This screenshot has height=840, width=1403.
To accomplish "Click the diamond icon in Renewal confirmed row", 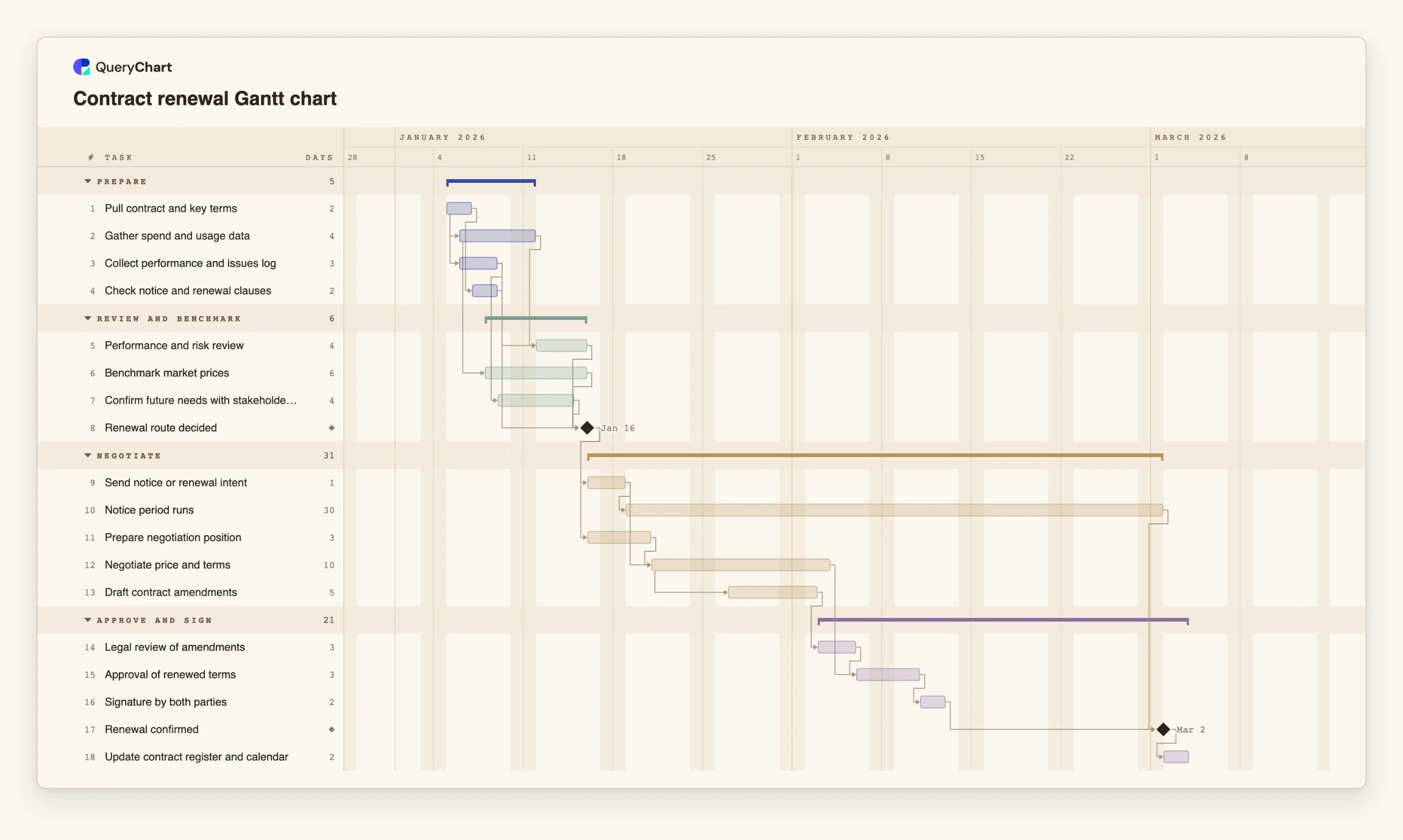I will (332, 730).
